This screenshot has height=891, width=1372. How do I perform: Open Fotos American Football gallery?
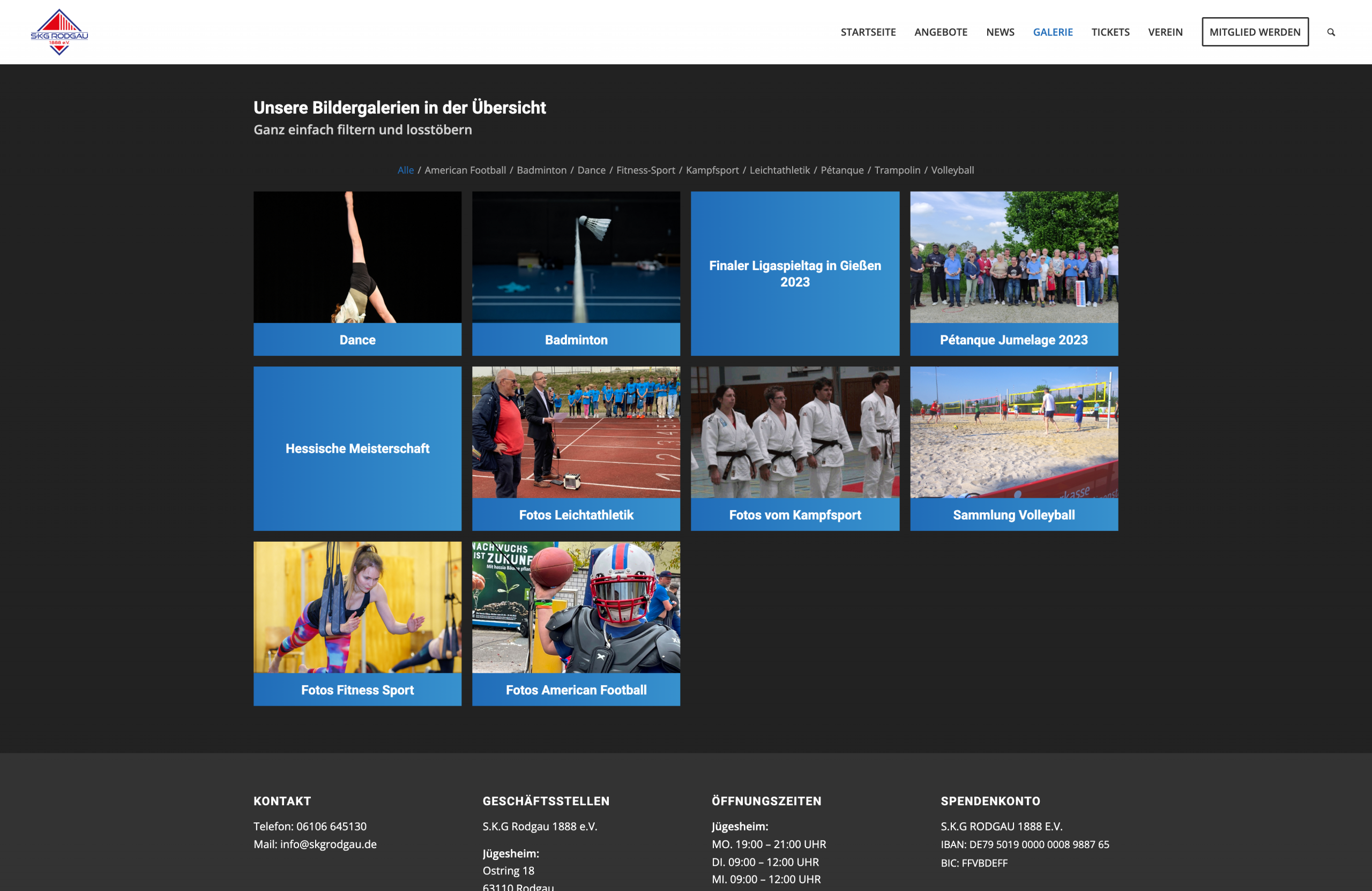pos(576,623)
